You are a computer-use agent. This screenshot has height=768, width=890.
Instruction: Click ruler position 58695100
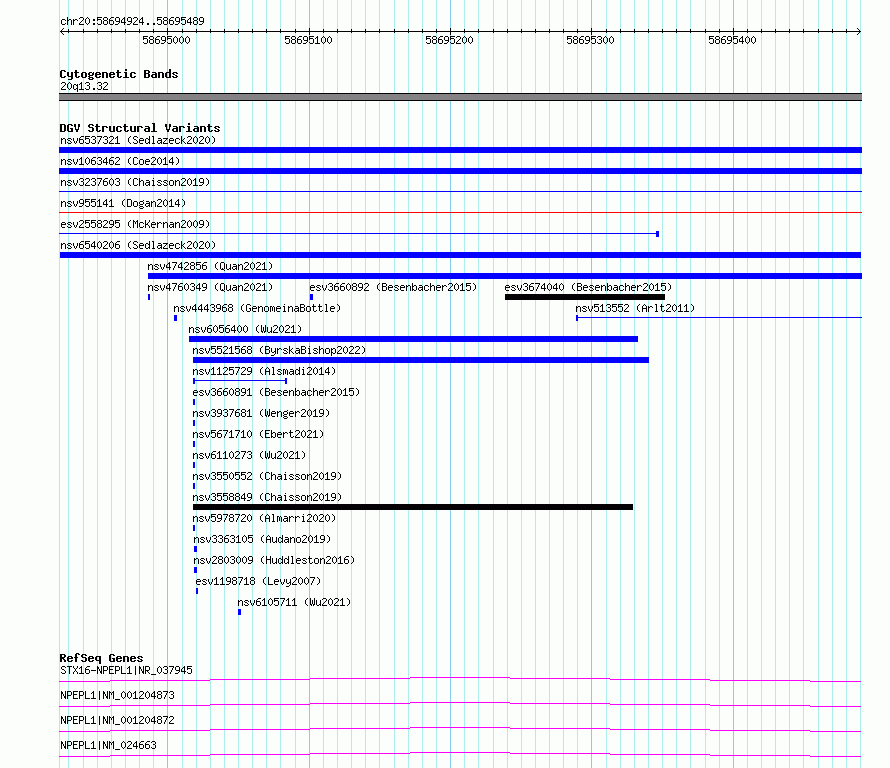(308, 40)
